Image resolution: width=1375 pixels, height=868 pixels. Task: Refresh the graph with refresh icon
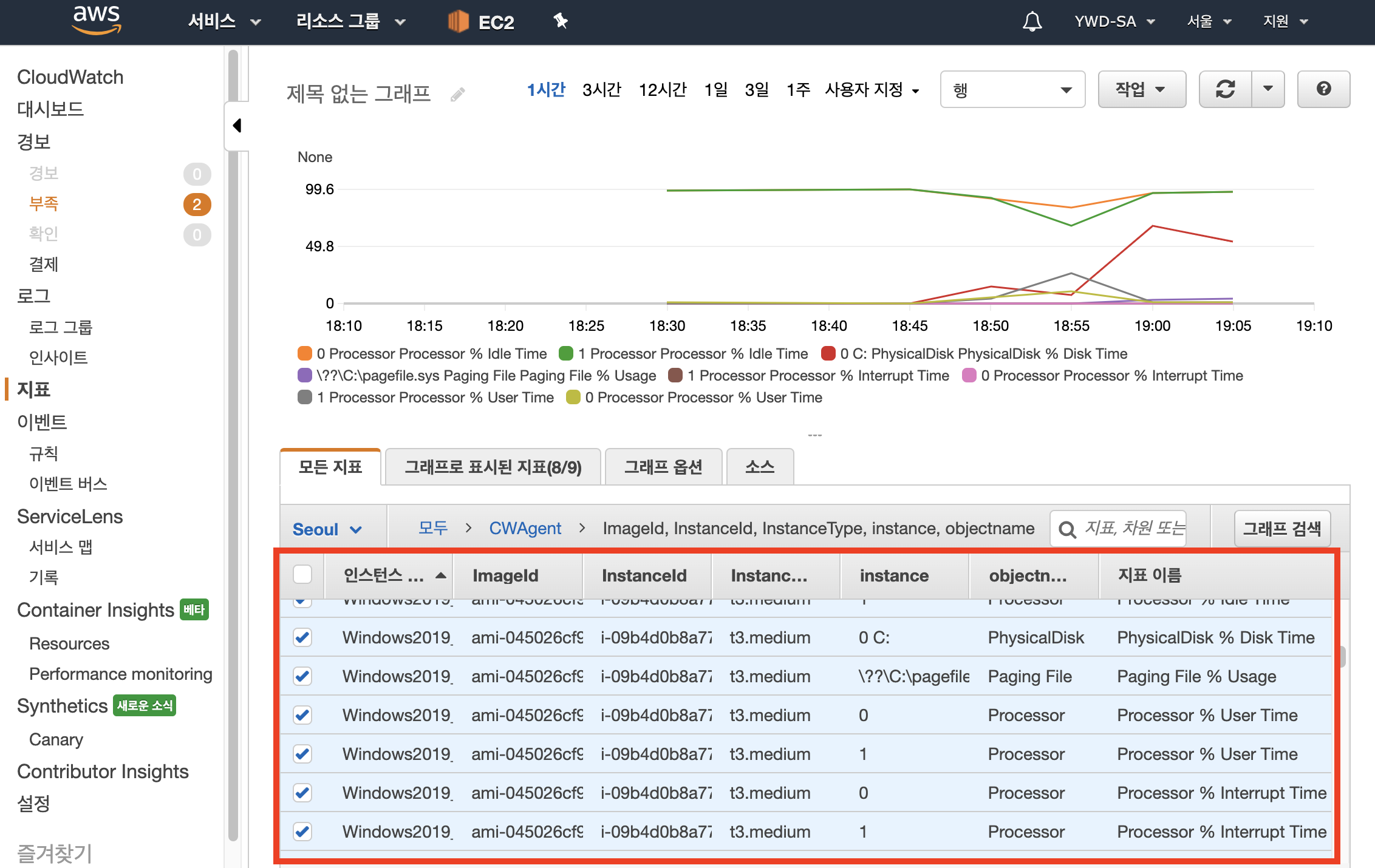coord(1225,89)
